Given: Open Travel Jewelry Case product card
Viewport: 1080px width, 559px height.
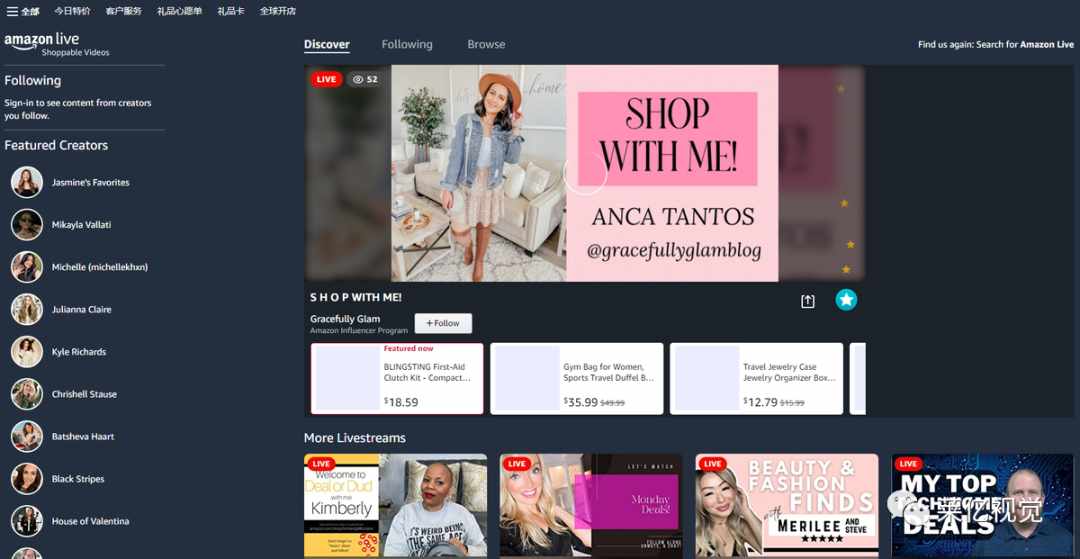Looking at the screenshot, I should [756, 379].
